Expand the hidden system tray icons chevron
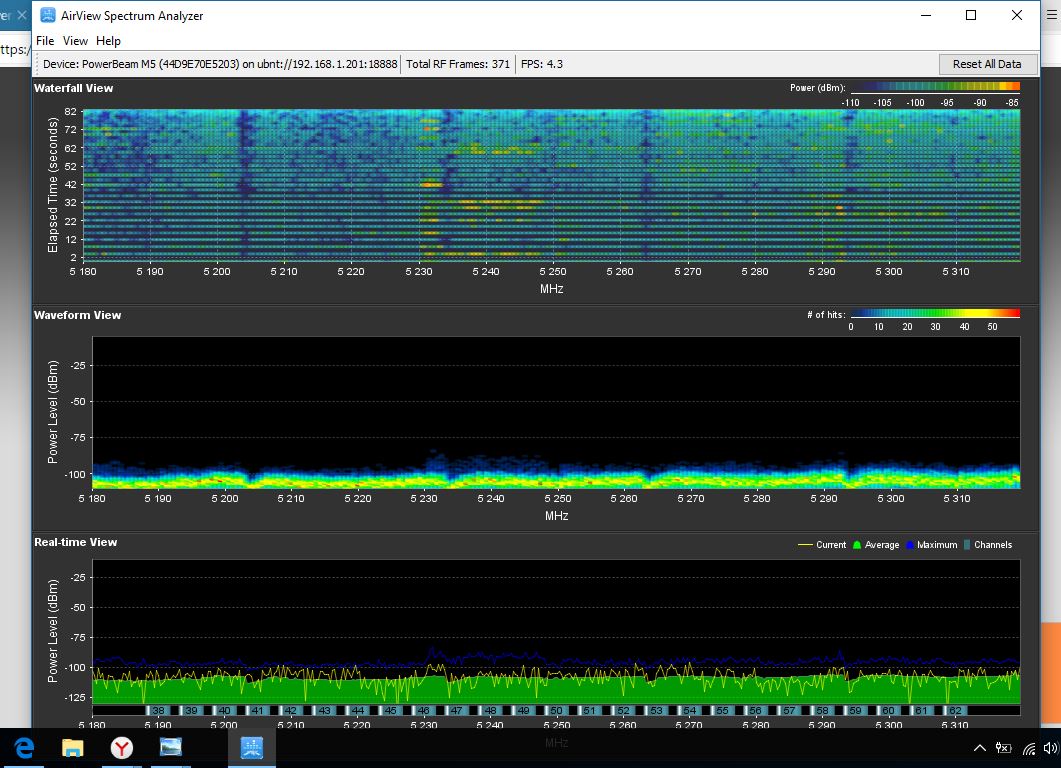The image size is (1061, 768). point(981,748)
